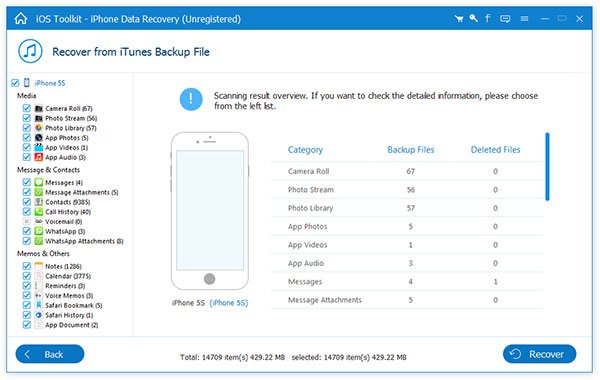Screen dimensions: 600x380
Task: Select the Camera Roll icon
Action: pyautogui.click(x=39, y=108)
